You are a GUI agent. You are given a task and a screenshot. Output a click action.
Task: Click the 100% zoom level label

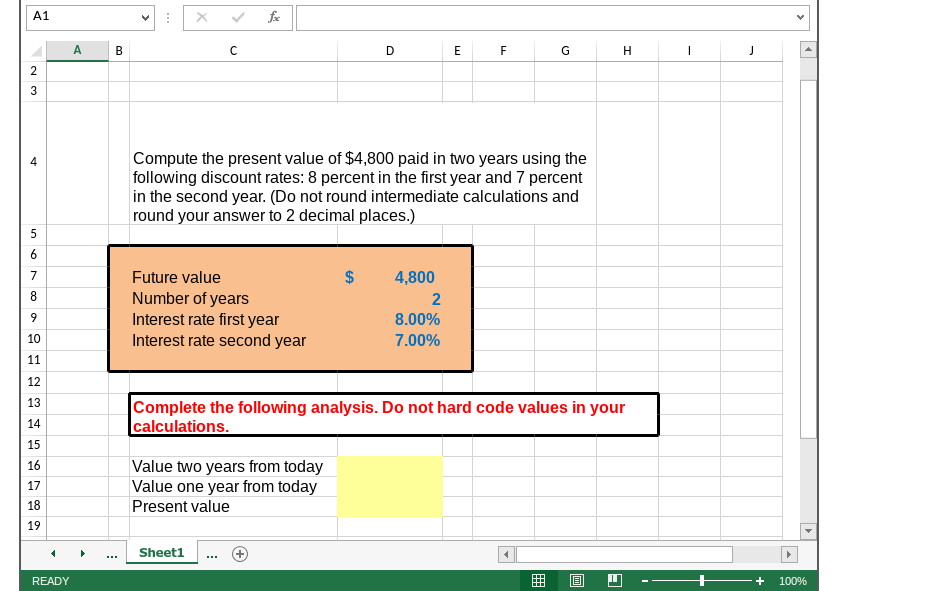coord(793,580)
